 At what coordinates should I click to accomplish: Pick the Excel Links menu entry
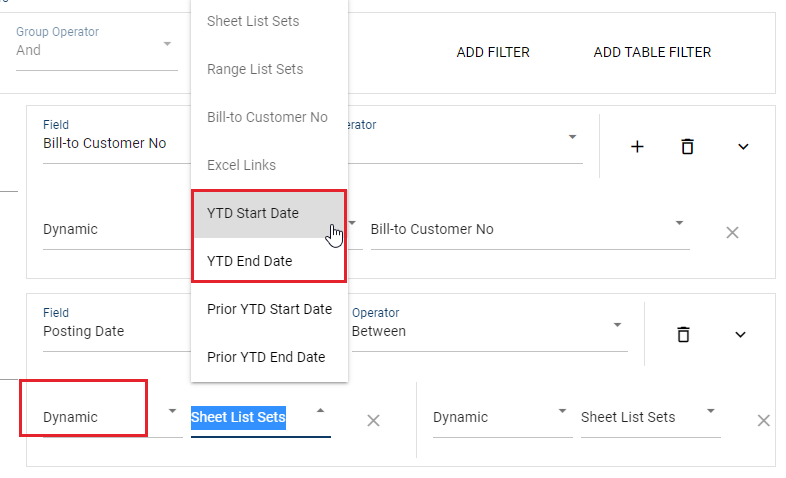(269, 165)
